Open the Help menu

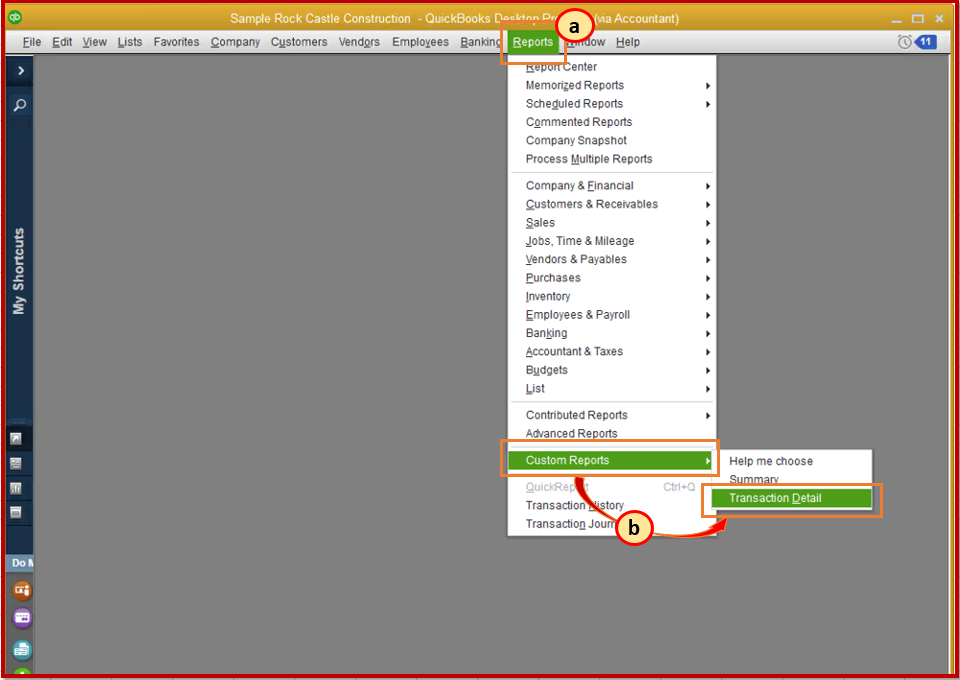[x=628, y=42]
